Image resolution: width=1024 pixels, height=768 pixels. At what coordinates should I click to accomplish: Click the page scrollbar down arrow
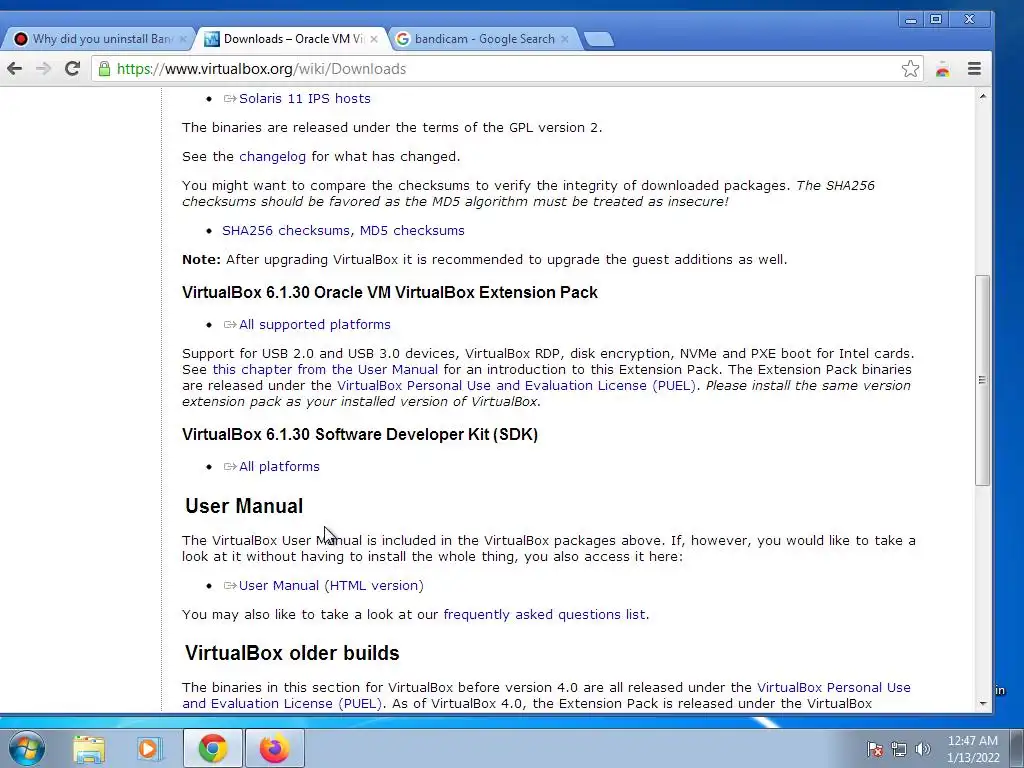click(983, 704)
